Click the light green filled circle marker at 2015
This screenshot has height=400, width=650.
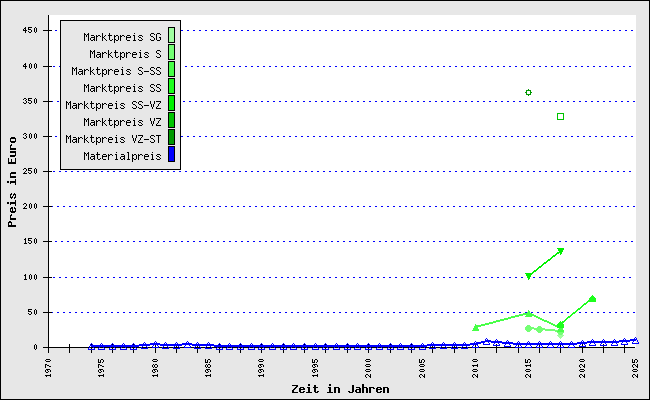tap(528, 328)
